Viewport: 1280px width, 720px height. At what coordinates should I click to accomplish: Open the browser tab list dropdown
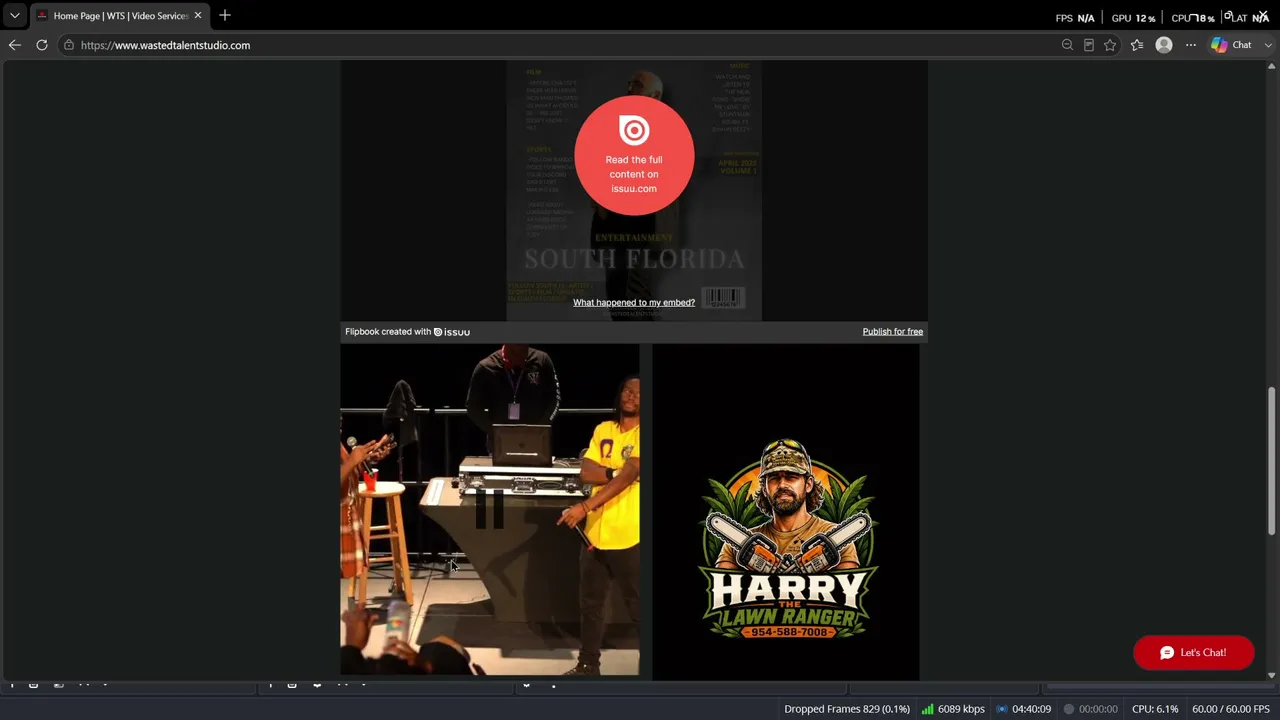pos(14,16)
